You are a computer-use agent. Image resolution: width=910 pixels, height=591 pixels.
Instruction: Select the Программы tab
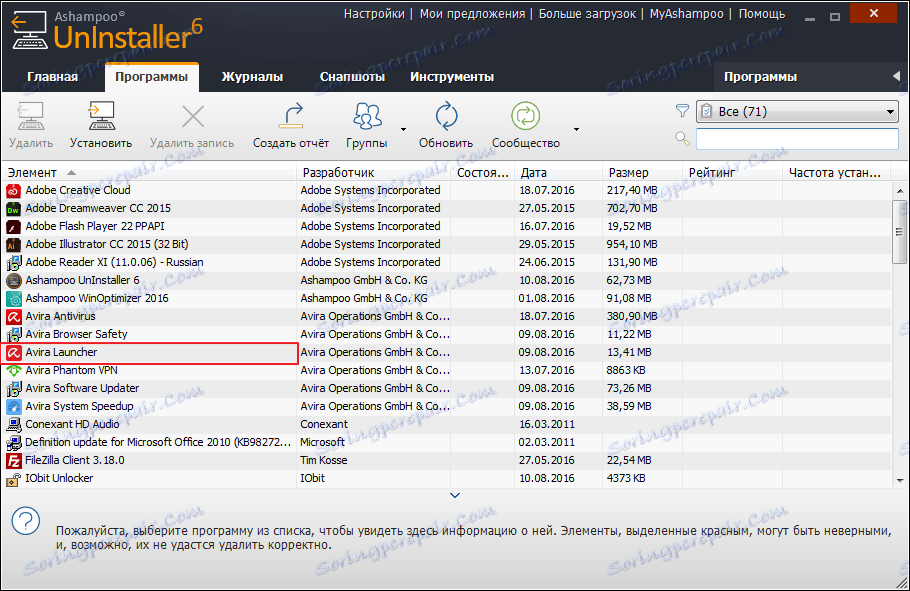[x=151, y=77]
